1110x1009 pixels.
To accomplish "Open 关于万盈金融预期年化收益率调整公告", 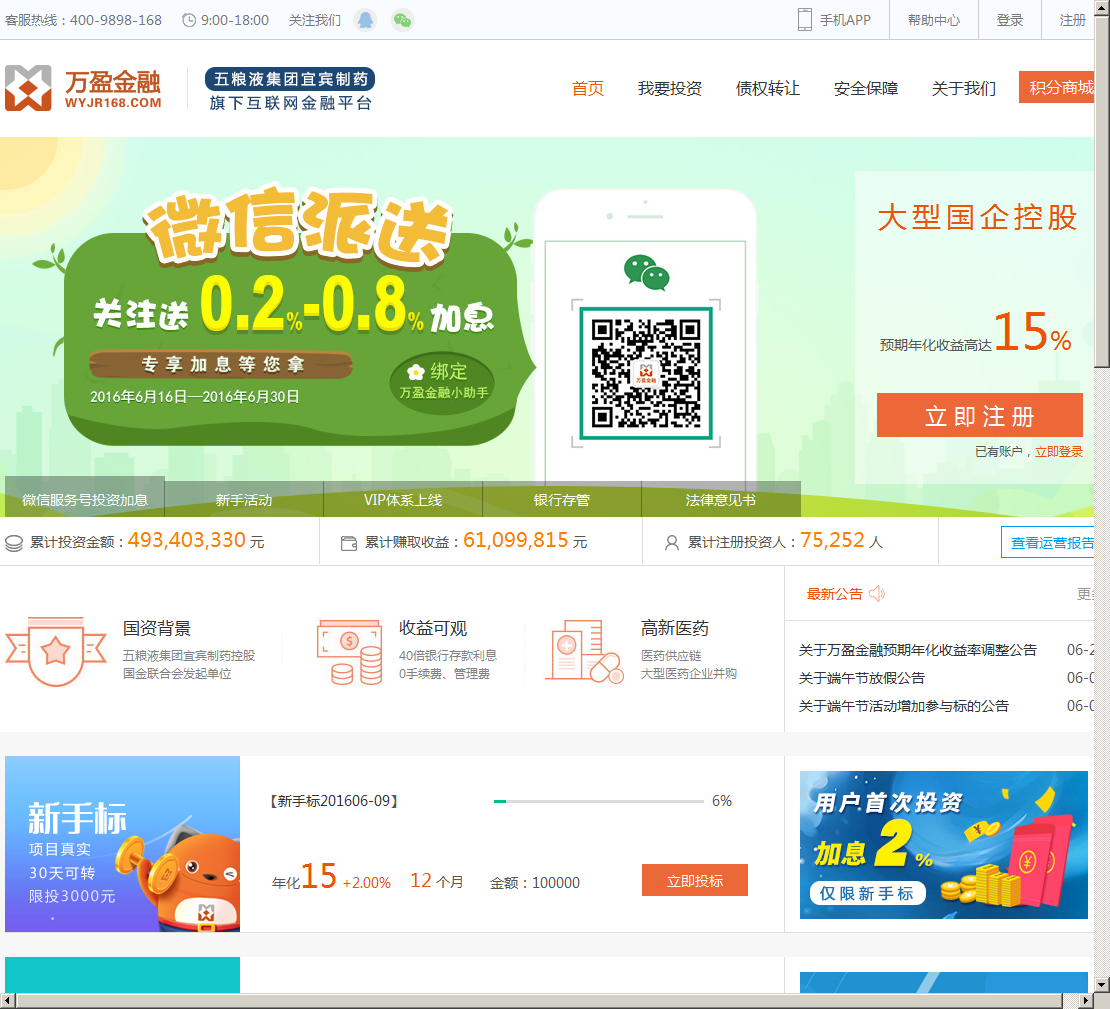I will pos(917,650).
